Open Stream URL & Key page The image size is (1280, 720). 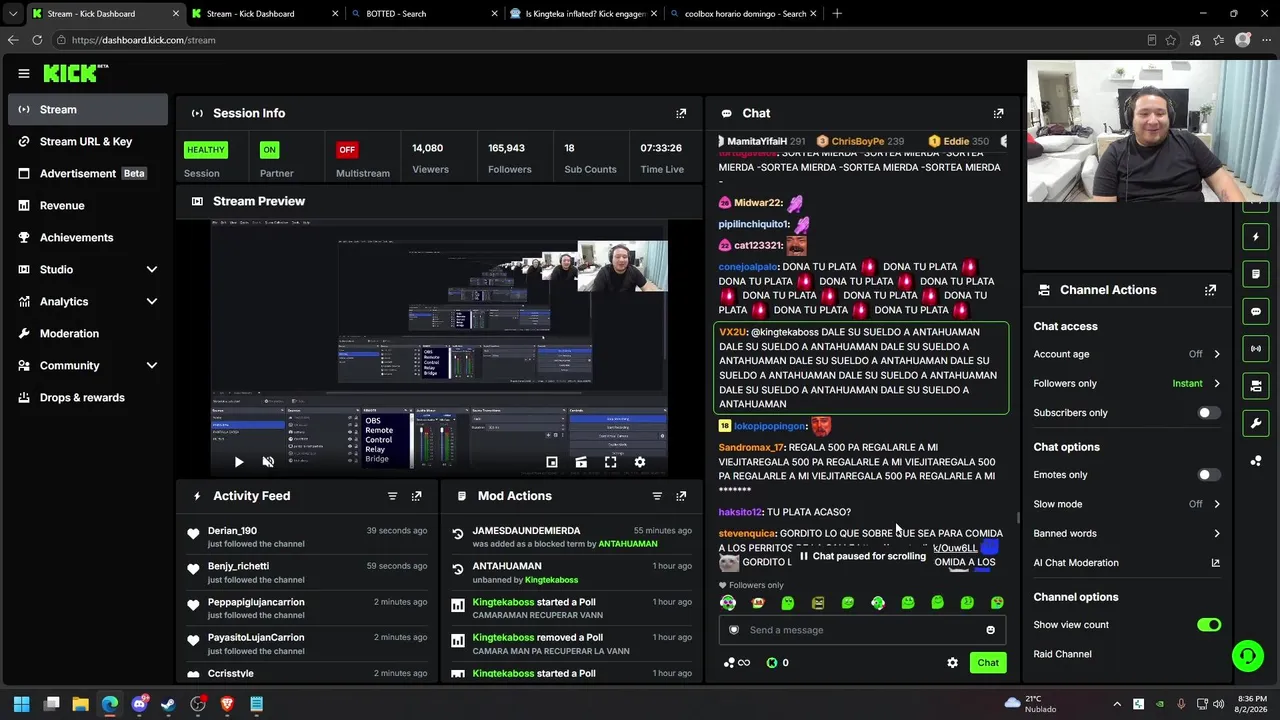(x=87, y=141)
